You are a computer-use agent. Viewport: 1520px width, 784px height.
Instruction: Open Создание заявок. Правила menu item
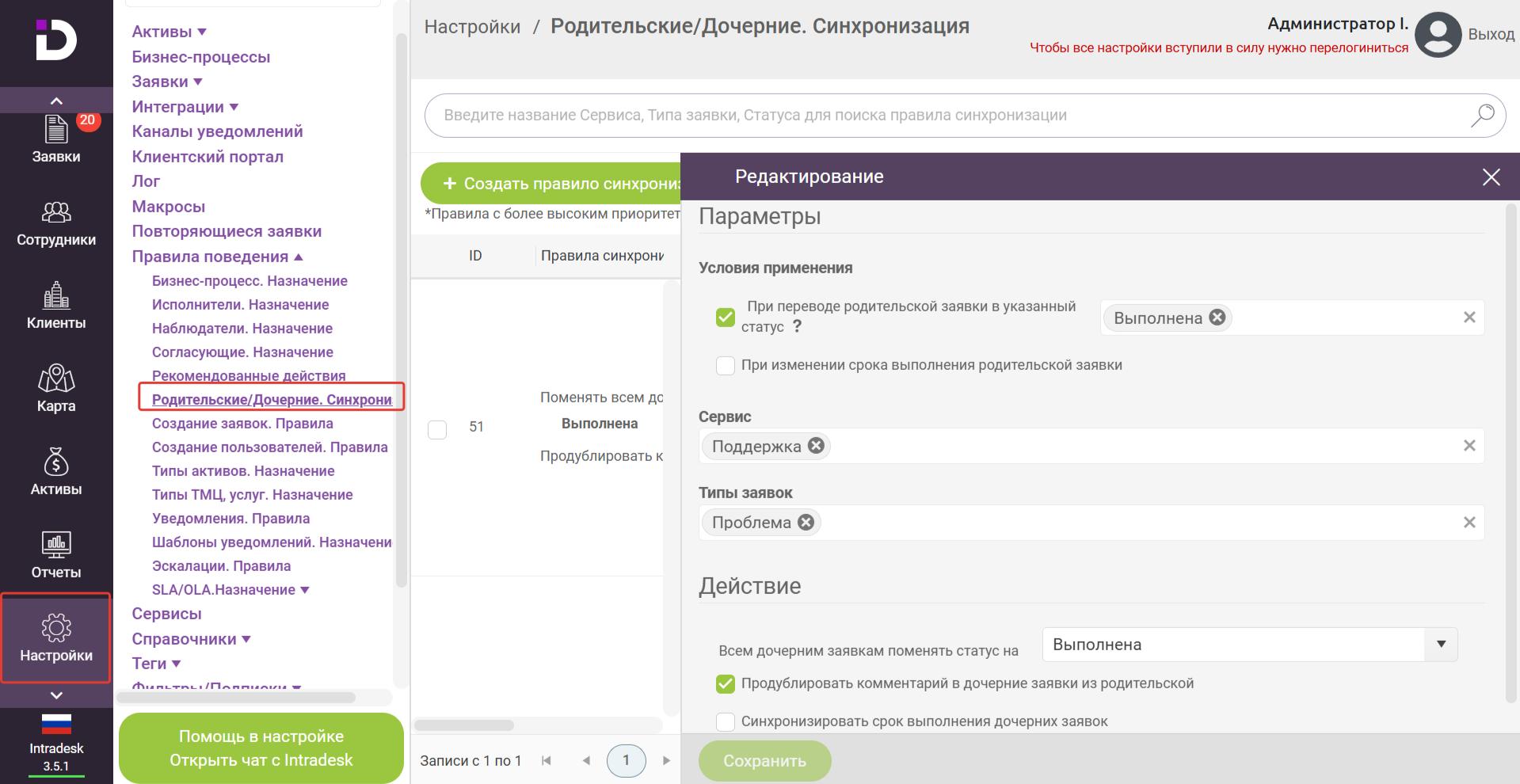[242, 424]
